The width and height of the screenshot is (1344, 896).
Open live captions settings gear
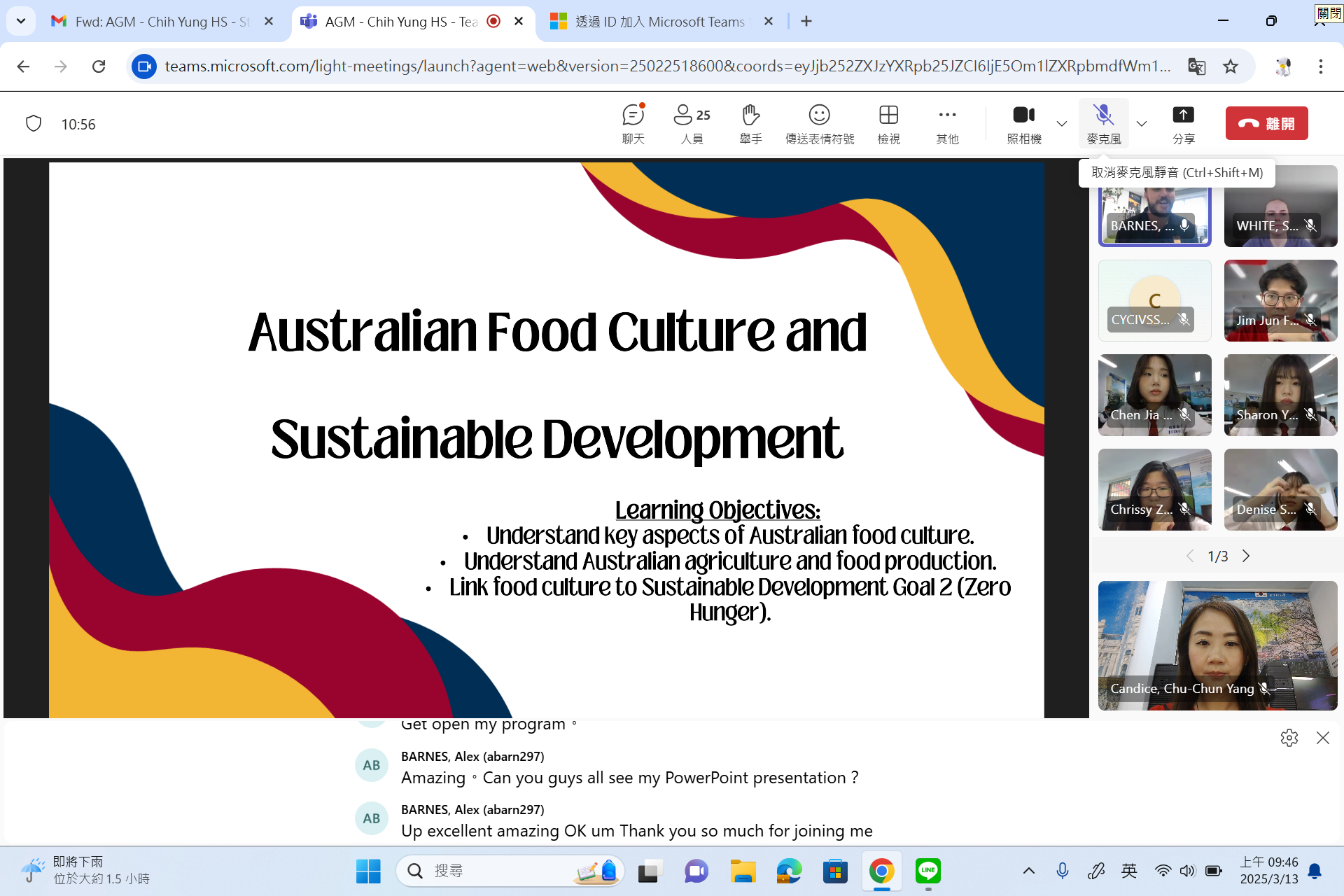point(1289,738)
